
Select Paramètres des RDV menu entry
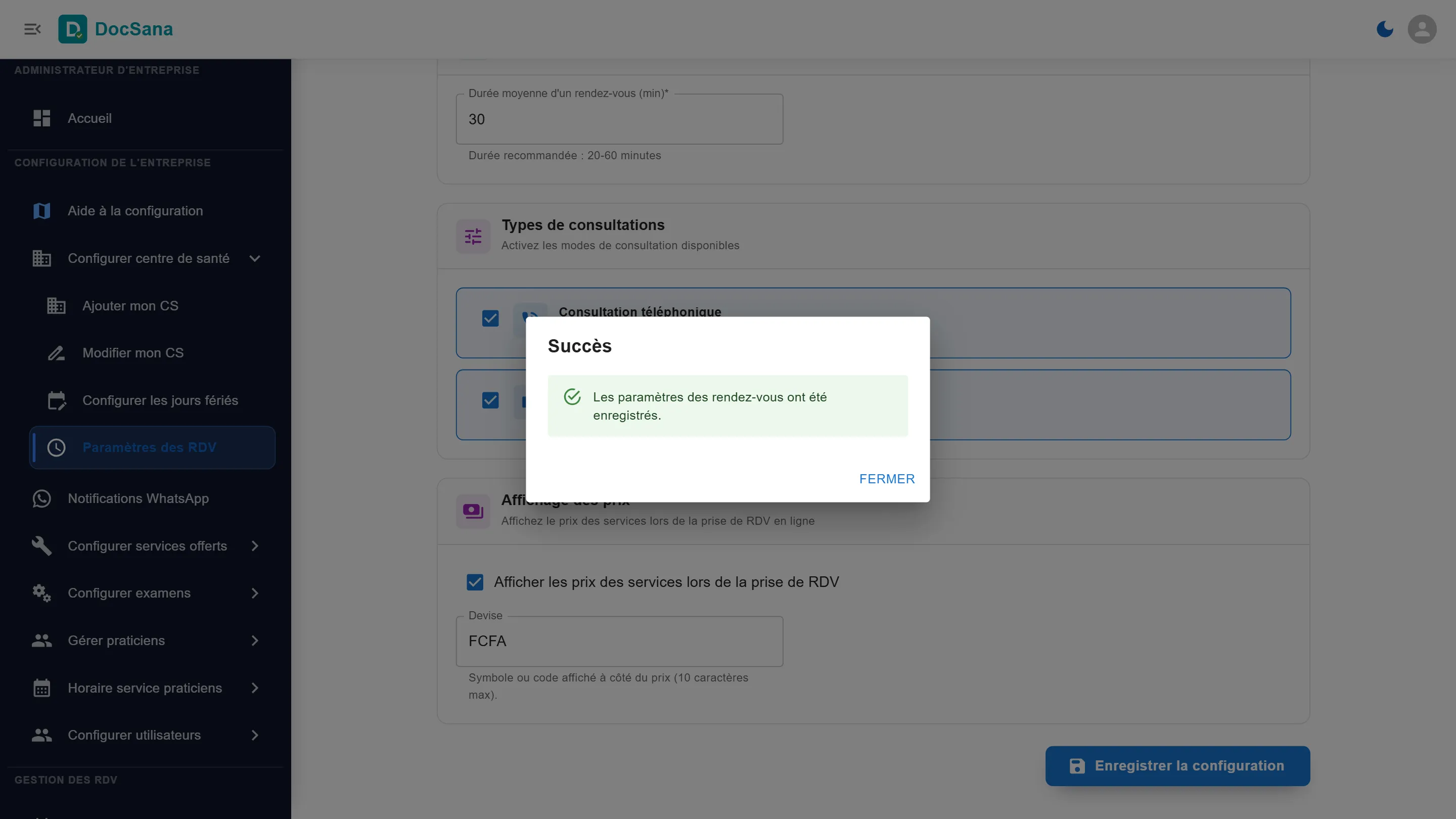152,447
